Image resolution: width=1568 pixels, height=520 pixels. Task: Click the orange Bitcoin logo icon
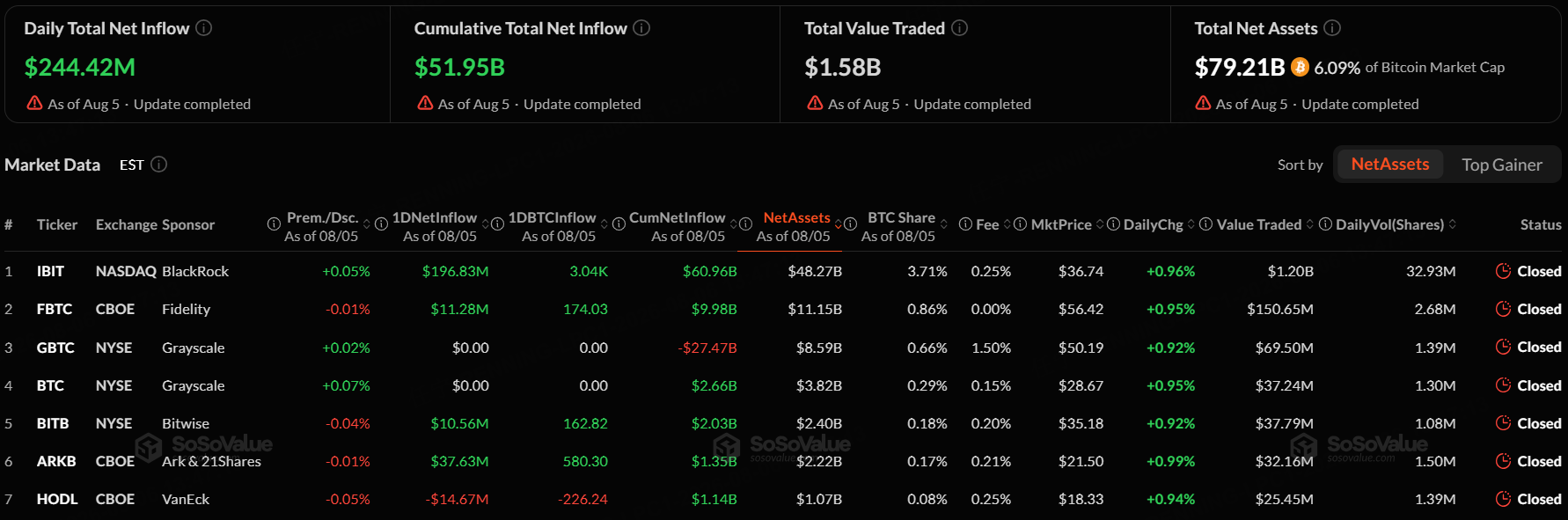click(x=1300, y=67)
